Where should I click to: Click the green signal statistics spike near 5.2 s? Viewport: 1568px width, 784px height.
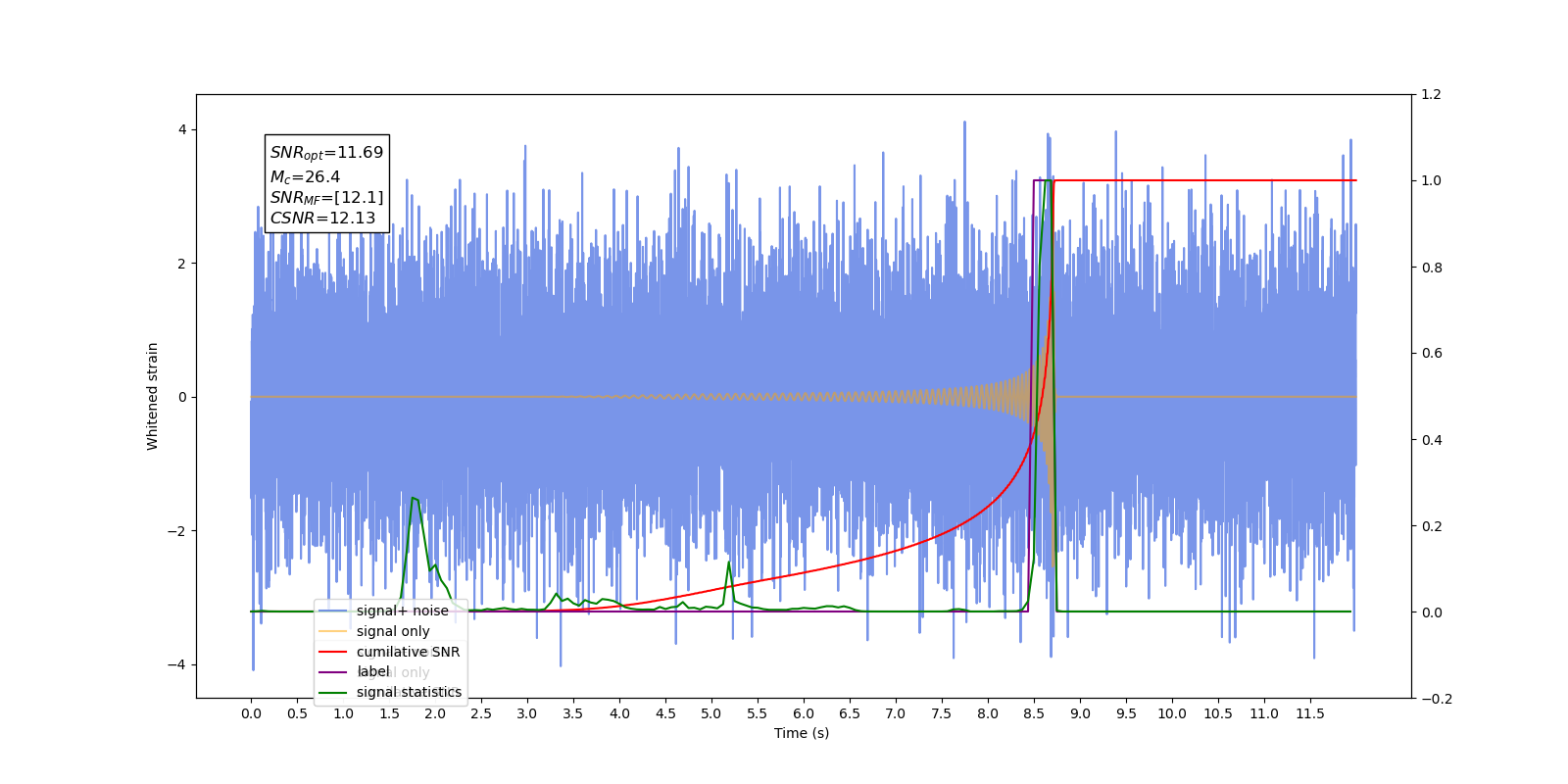click(x=729, y=563)
